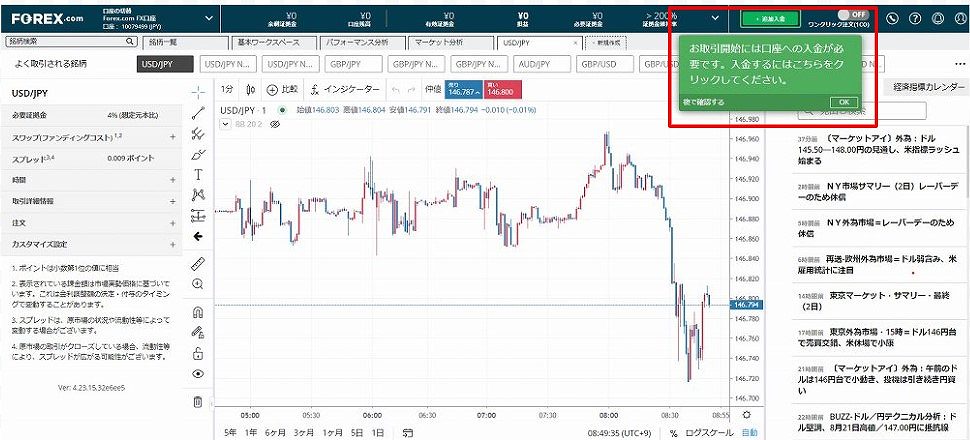
Task: Open chart settings gear icon
Action: coord(747,415)
